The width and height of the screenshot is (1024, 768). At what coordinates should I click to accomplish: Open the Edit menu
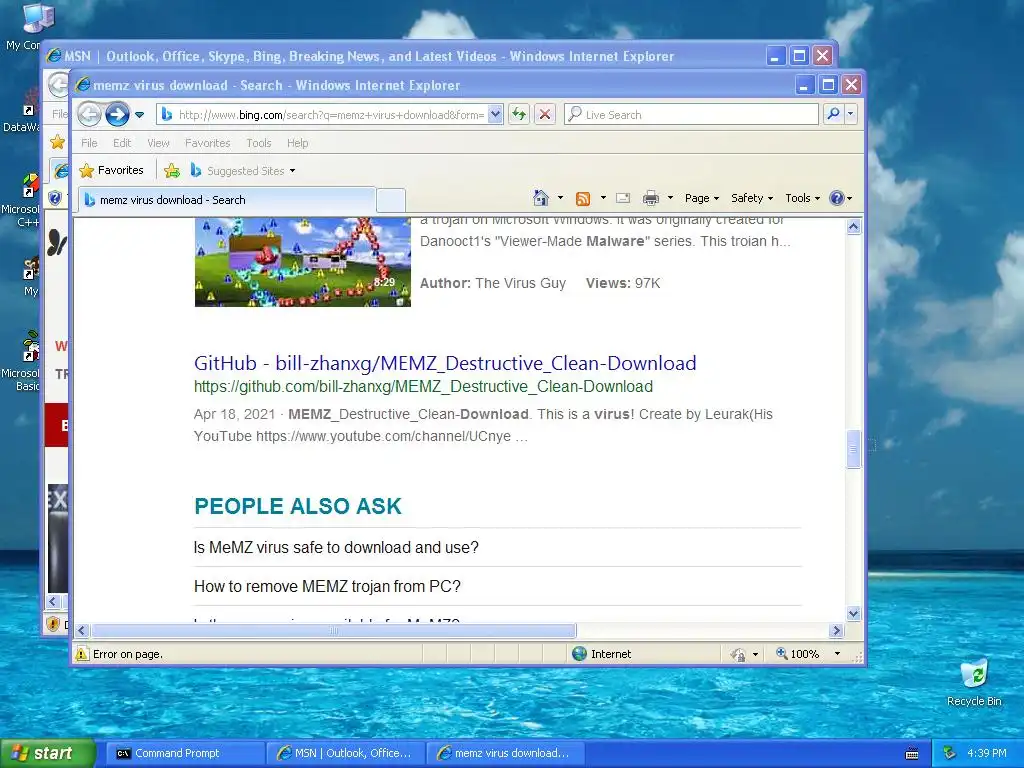pyautogui.click(x=122, y=143)
